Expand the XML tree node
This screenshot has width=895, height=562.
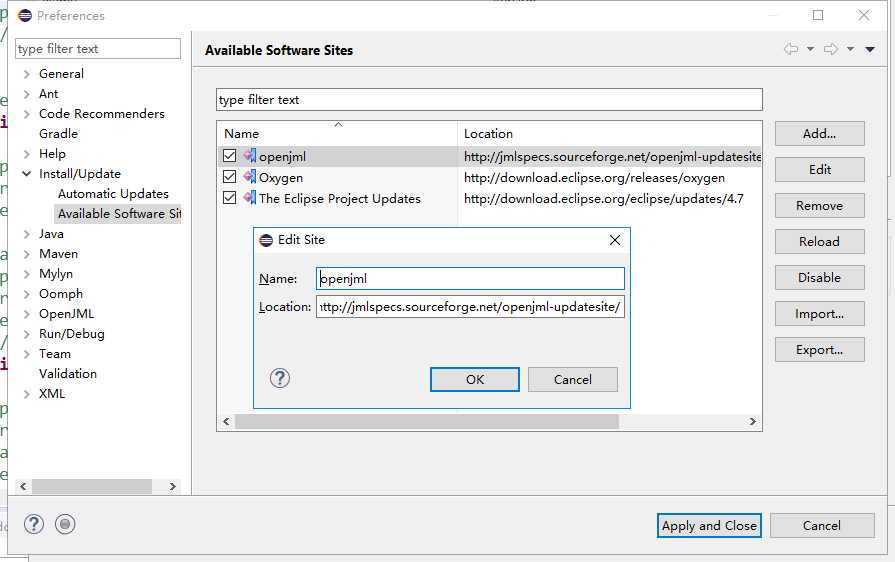pyautogui.click(x=26, y=394)
